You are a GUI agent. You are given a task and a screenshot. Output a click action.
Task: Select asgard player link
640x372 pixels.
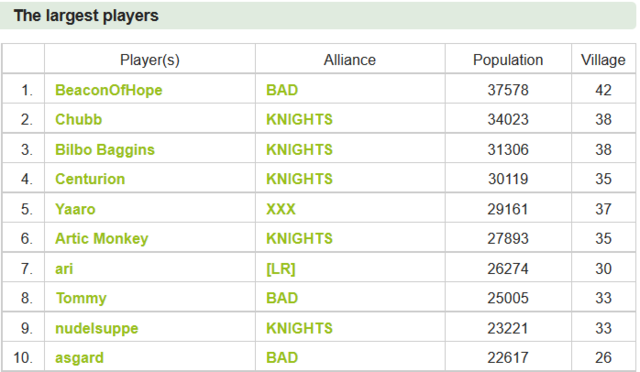[x=79, y=358]
